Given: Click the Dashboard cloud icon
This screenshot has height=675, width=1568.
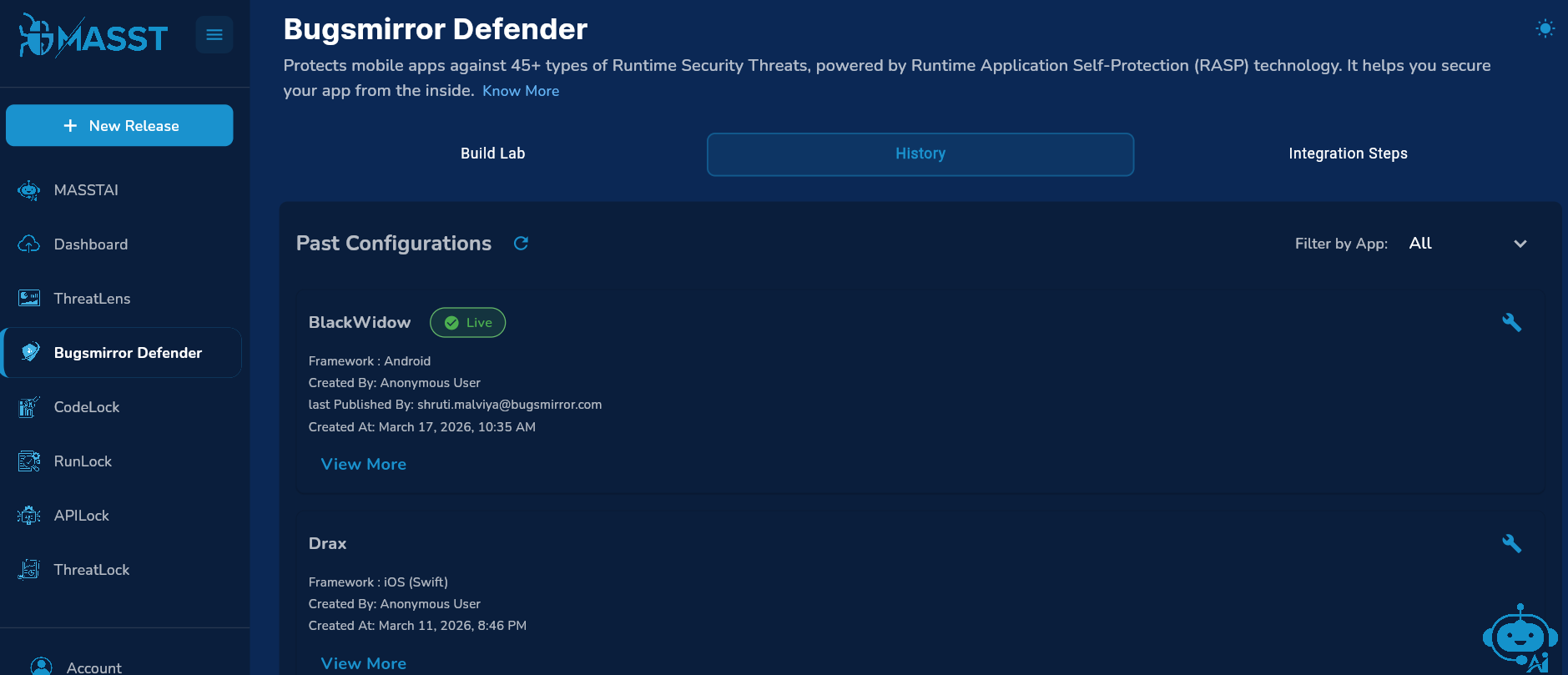Looking at the screenshot, I should [29, 244].
